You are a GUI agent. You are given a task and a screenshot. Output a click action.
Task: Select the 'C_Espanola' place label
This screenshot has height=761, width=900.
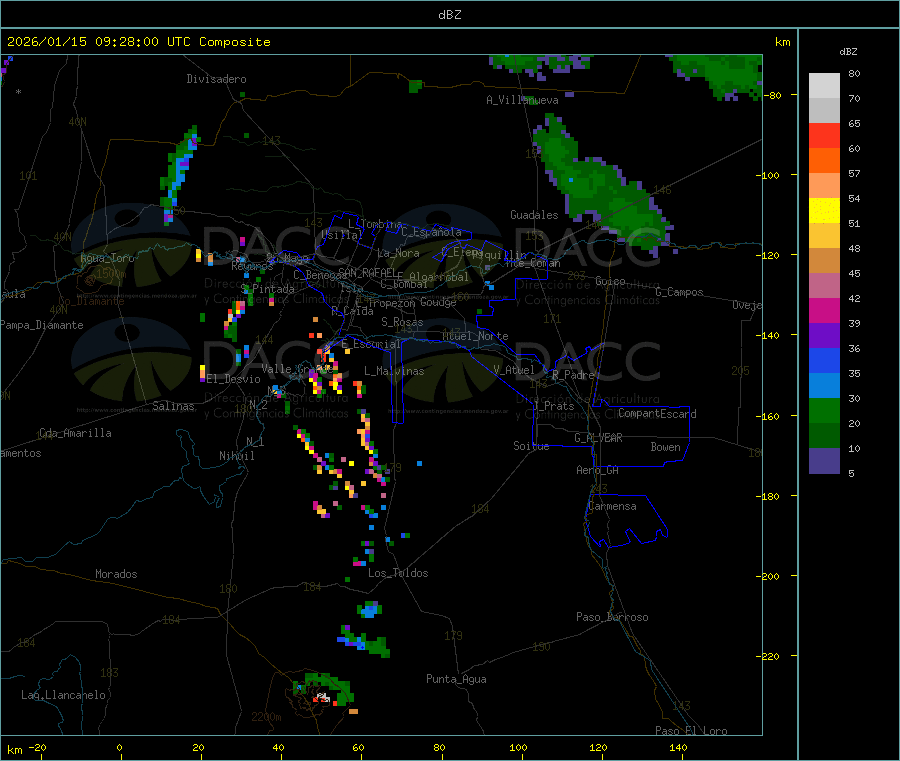coord(431,232)
